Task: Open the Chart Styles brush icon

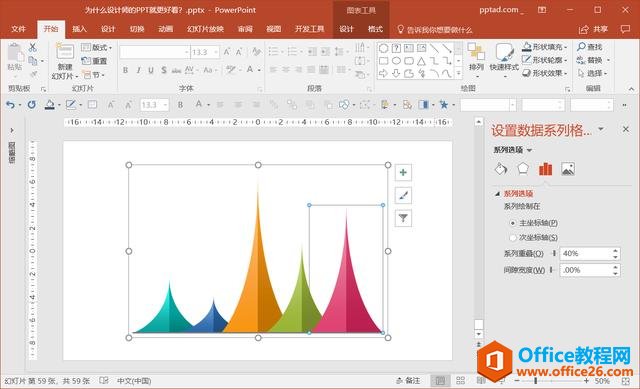Action: [x=403, y=196]
